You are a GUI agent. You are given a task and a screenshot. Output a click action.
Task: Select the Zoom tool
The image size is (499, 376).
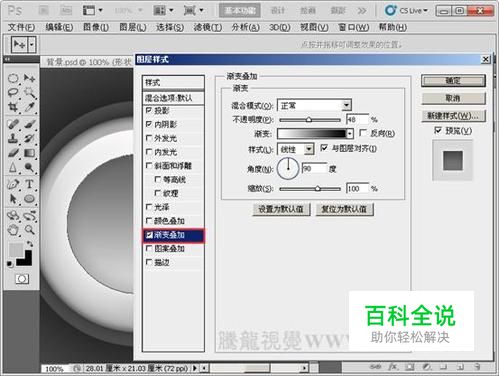(29, 230)
